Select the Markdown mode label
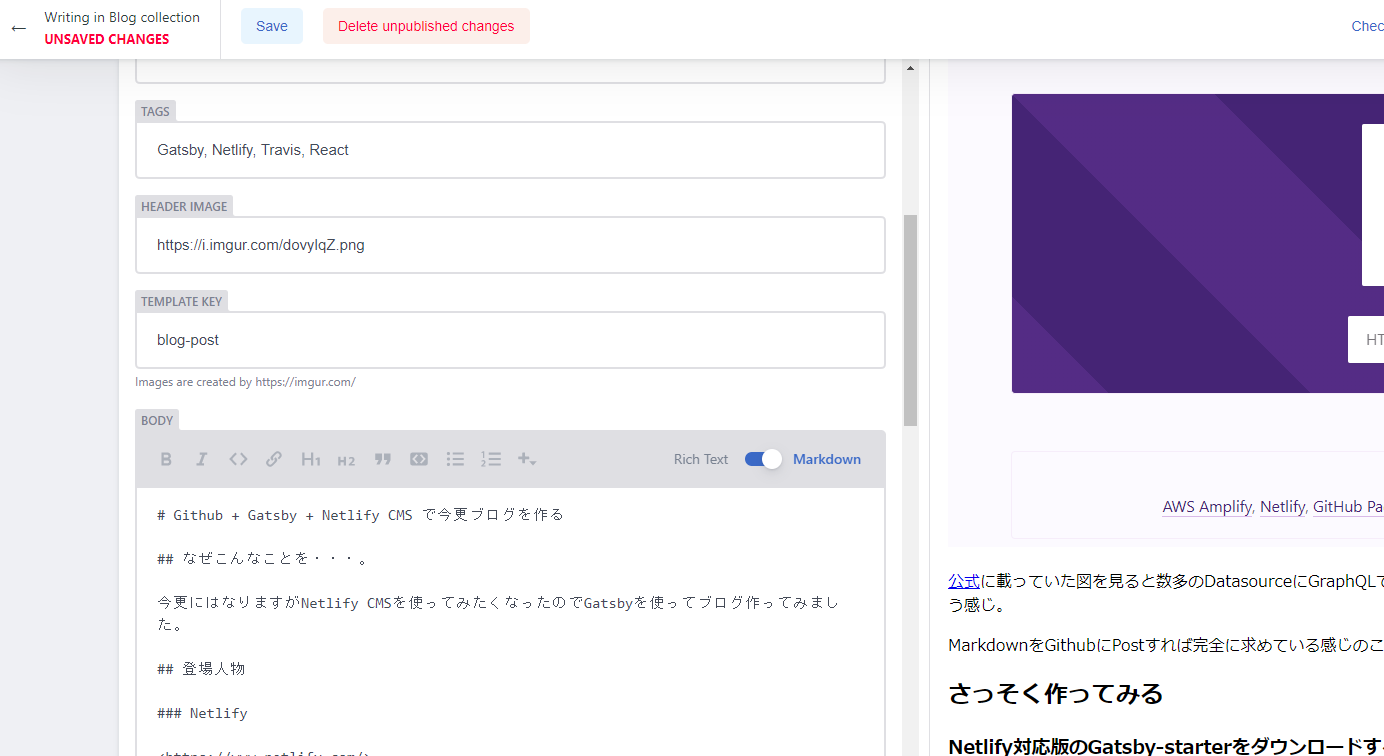This screenshot has width=1384, height=756. click(827, 458)
